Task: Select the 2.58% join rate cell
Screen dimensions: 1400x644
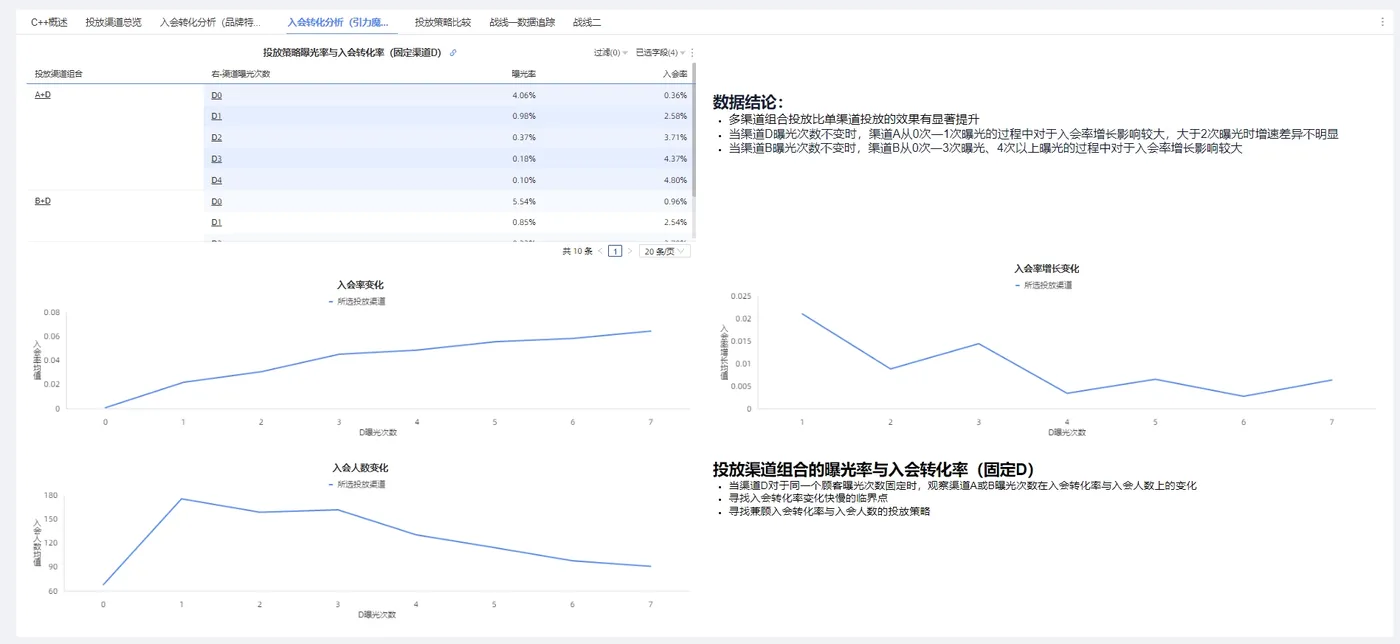Action: [675, 116]
